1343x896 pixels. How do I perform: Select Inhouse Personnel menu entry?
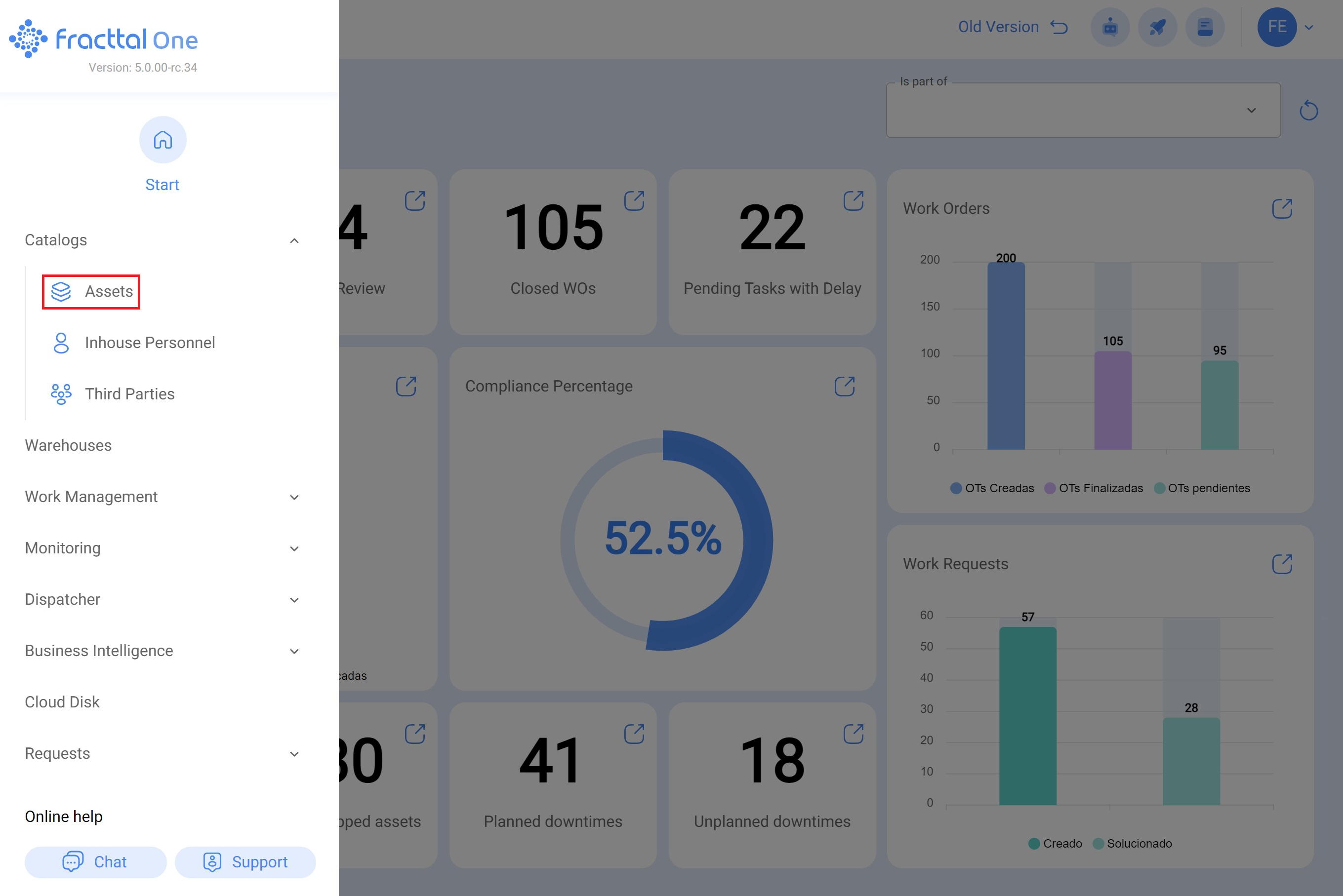150,343
